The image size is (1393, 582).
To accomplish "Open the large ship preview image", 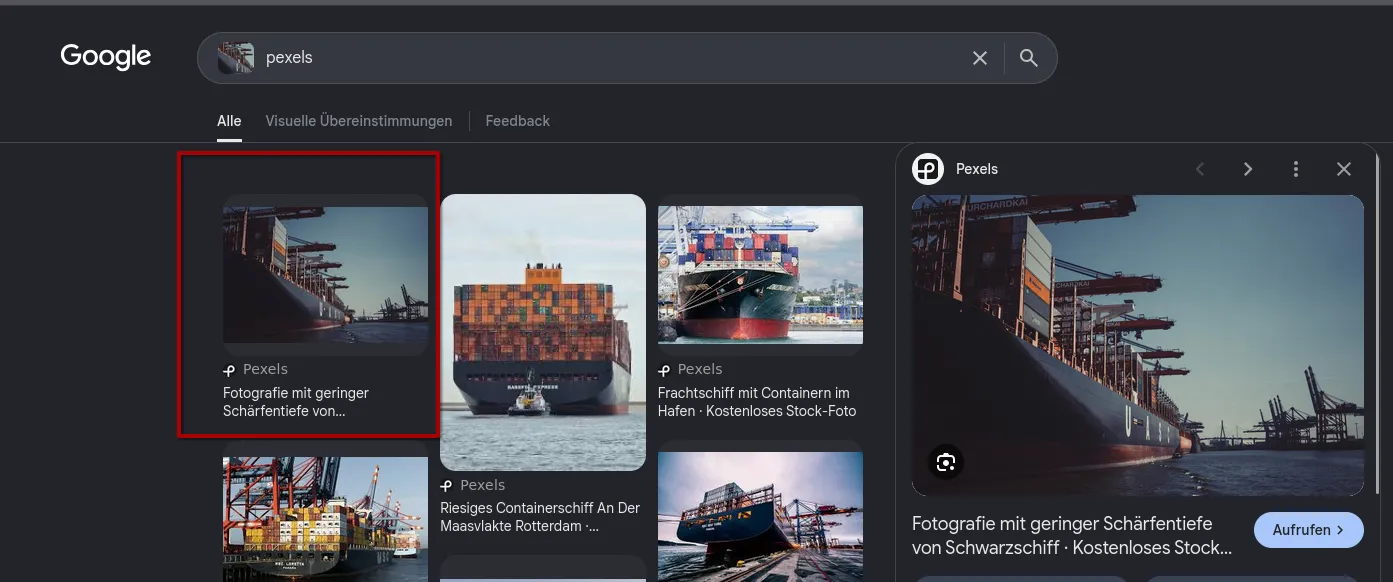I will pos(1138,345).
